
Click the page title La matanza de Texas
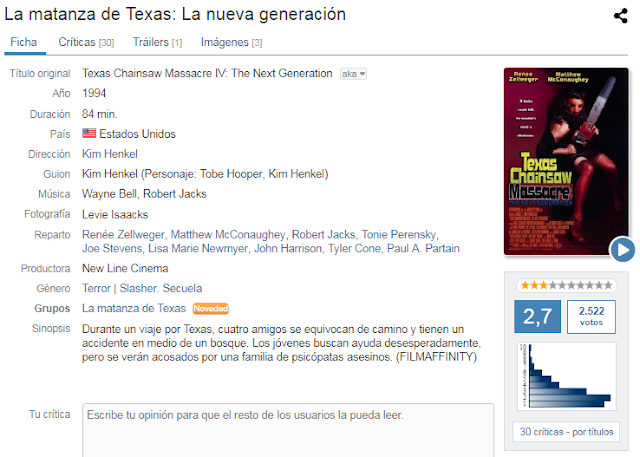coord(175,14)
